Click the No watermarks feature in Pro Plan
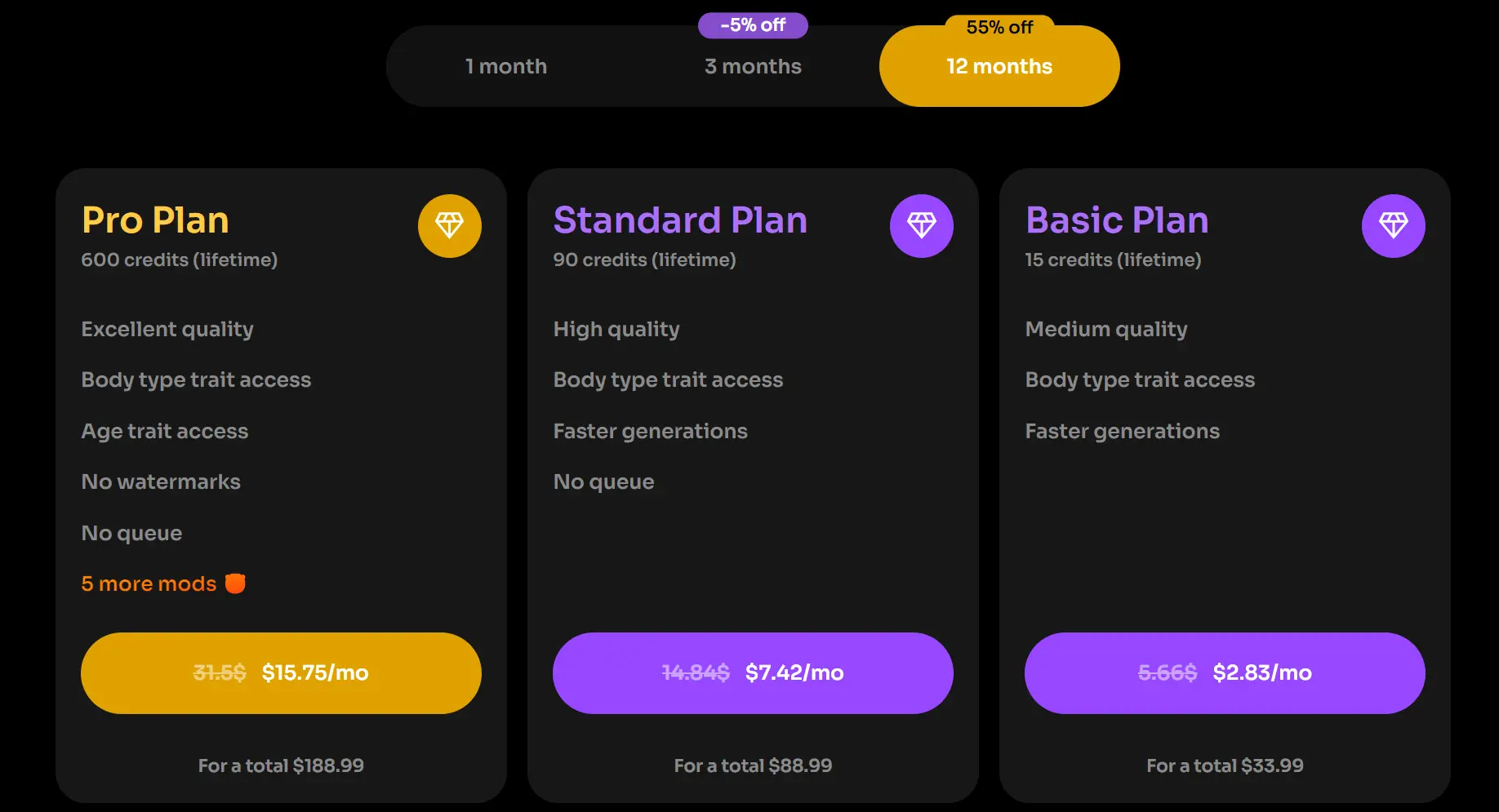This screenshot has width=1499, height=812. tap(161, 481)
